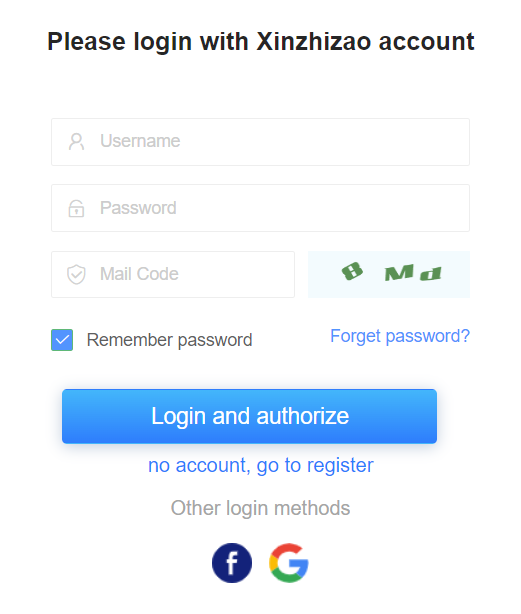521x614 pixels.
Task: Click the white checkmark in the blue checkbox
Action: coord(62,340)
